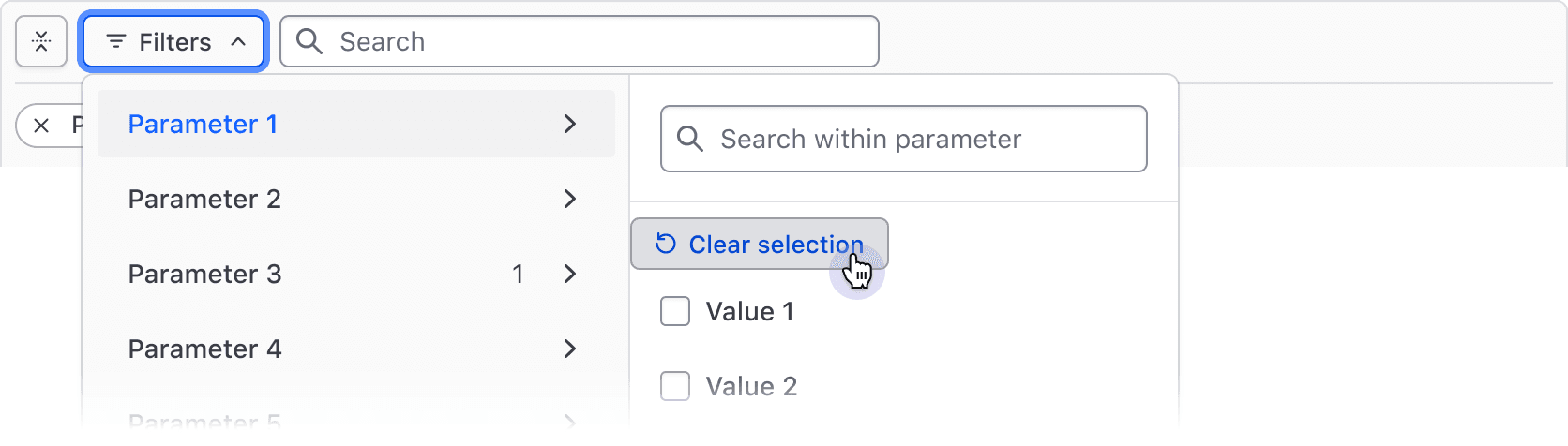Image resolution: width=1568 pixels, height=446 pixels.
Task: Select Parameter 1 in the filter list
Action: pyautogui.click(x=203, y=124)
